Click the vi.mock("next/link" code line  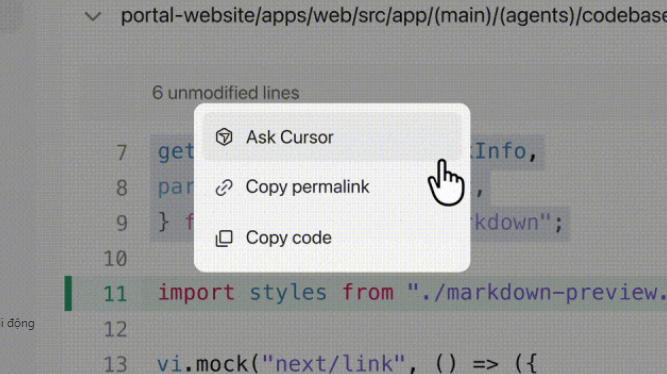347,364
